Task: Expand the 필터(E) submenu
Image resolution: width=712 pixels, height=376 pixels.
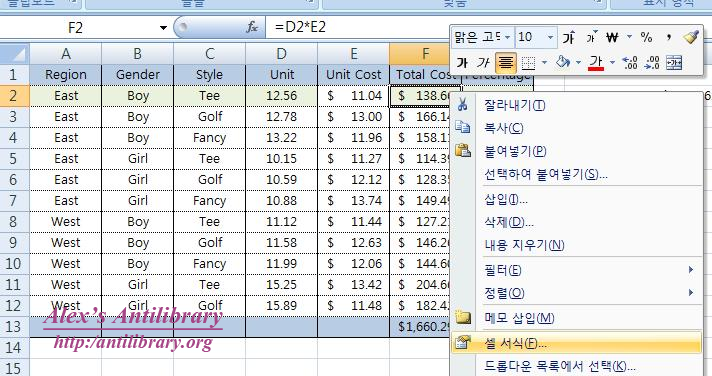Action: coord(577,270)
